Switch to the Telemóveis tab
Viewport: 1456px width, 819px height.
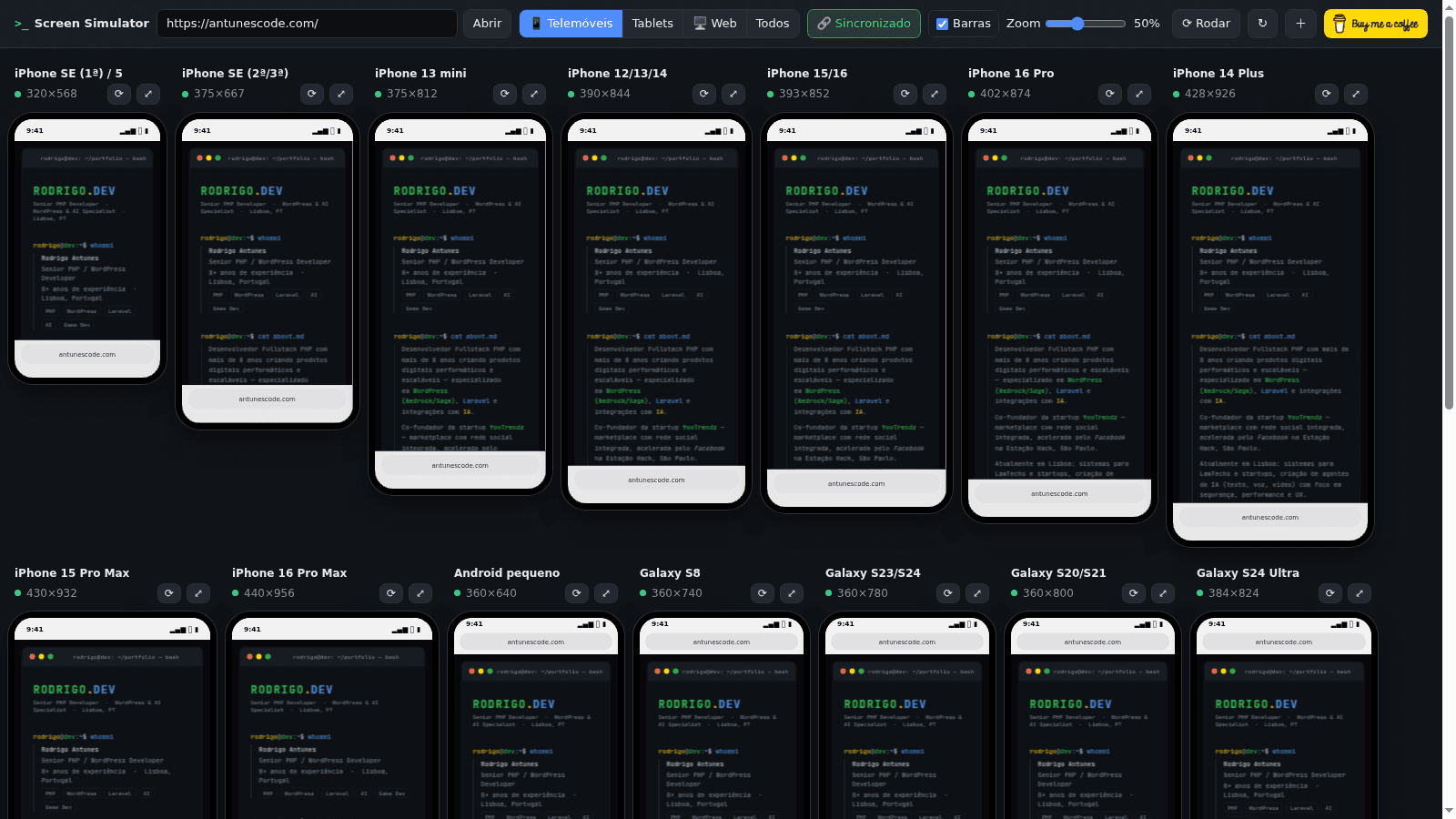571,24
